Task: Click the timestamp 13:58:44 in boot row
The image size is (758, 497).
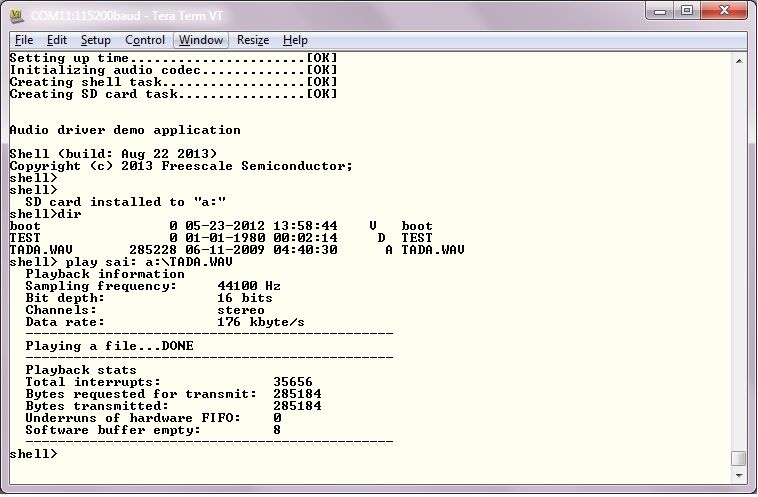Action: [x=305, y=226]
